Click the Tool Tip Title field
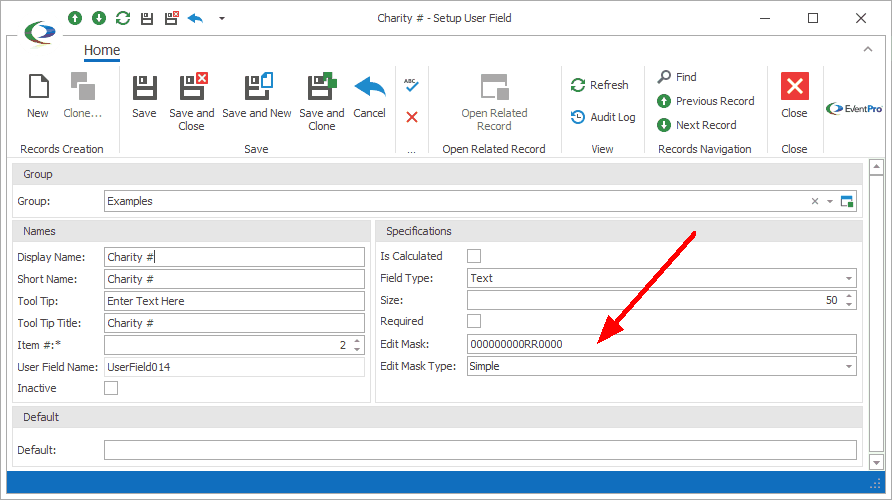The height and width of the screenshot is (500, 892). click(234, 323)
